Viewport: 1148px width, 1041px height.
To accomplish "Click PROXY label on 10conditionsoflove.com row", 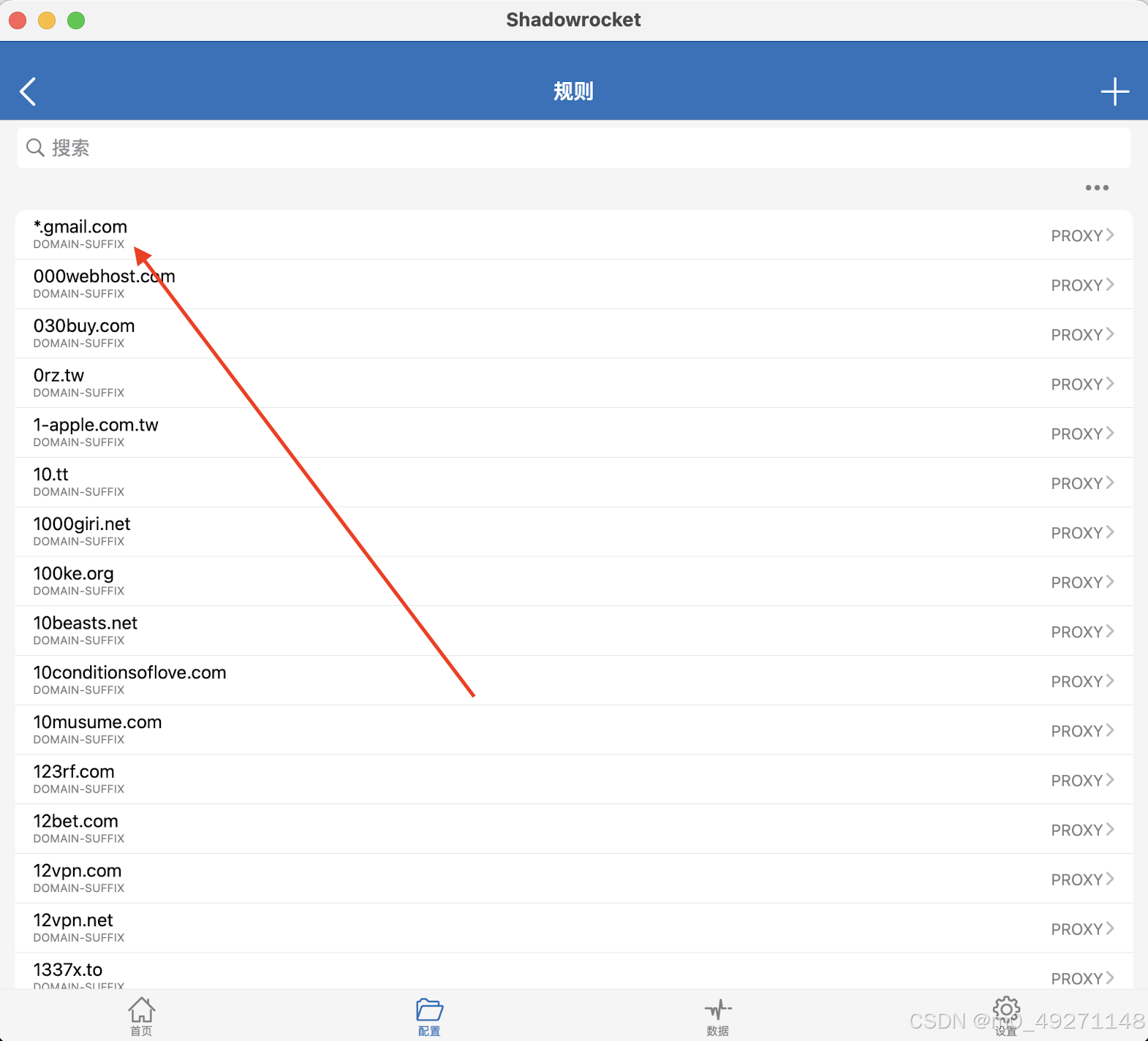I will point(1076,681).
